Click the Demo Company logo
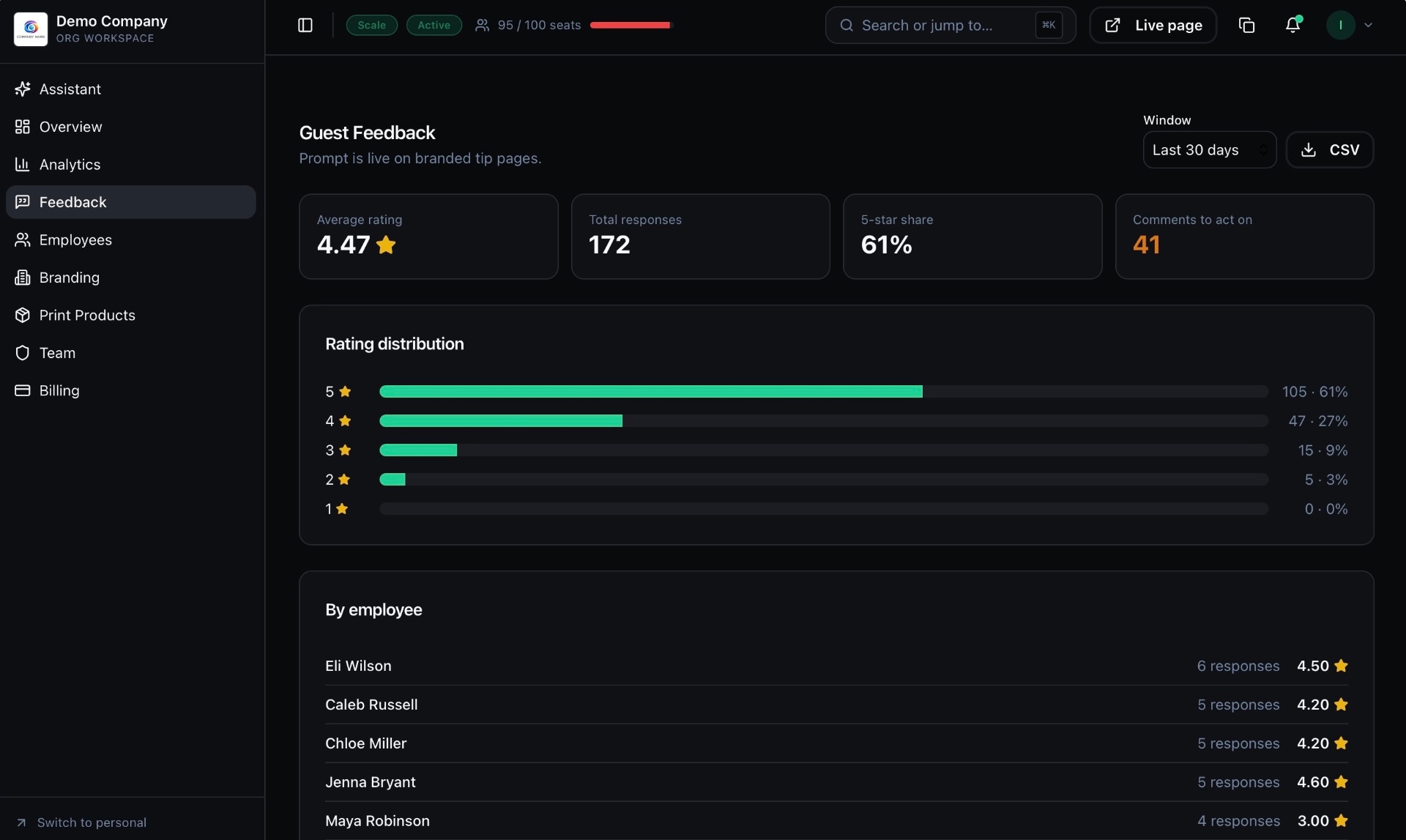 [31, 29]
